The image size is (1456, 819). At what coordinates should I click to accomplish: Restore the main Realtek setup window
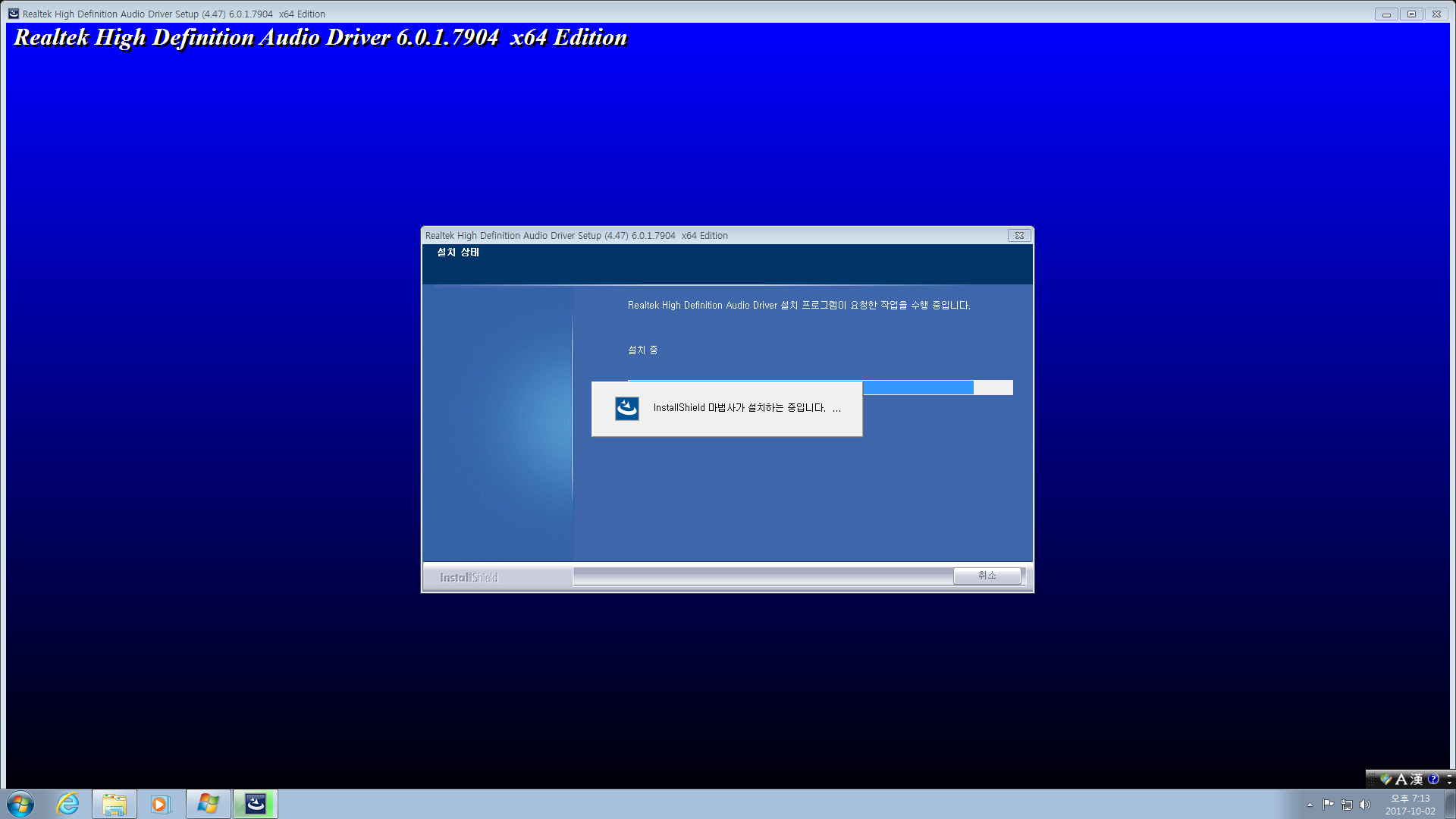pos(1411,14)
